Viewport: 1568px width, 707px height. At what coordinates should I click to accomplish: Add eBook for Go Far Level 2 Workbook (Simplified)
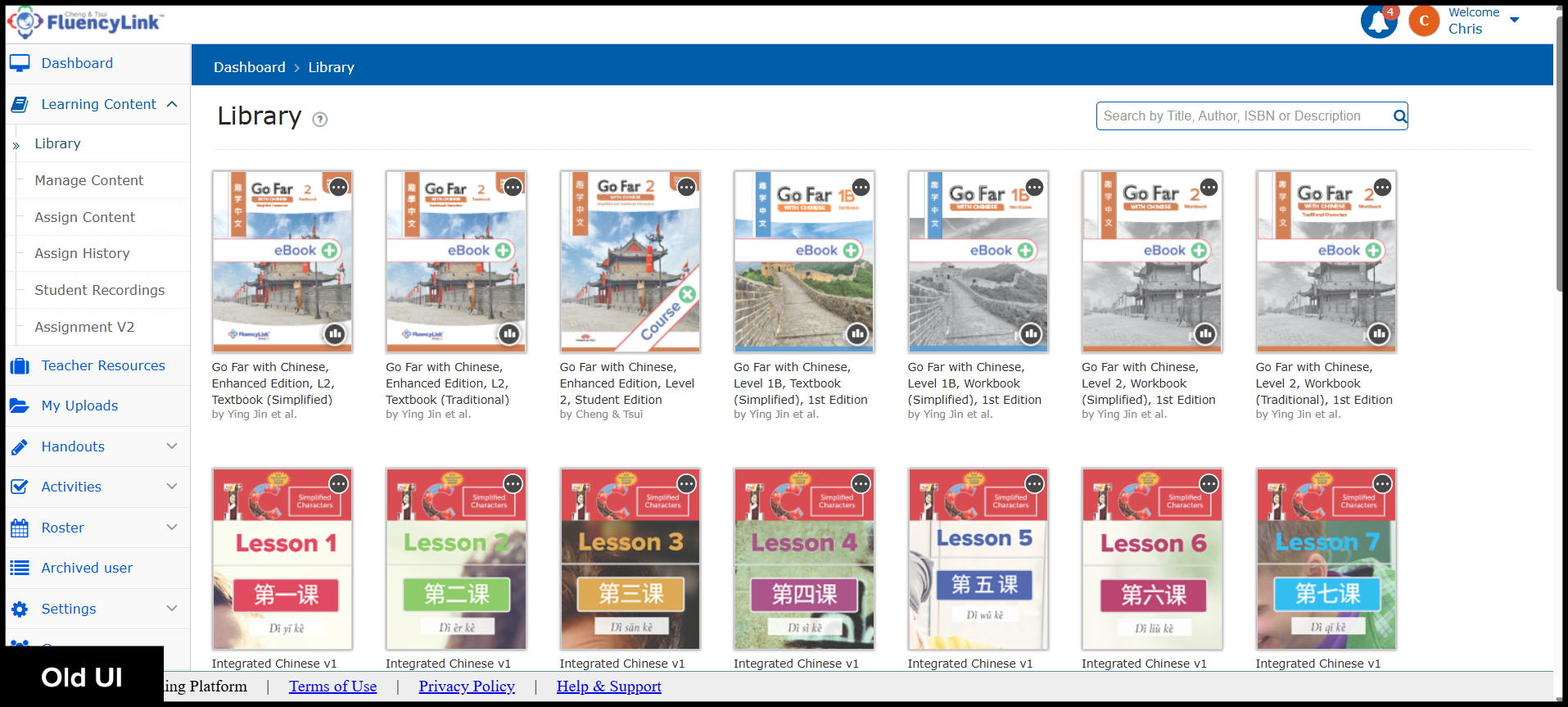tap(1199, 251)
